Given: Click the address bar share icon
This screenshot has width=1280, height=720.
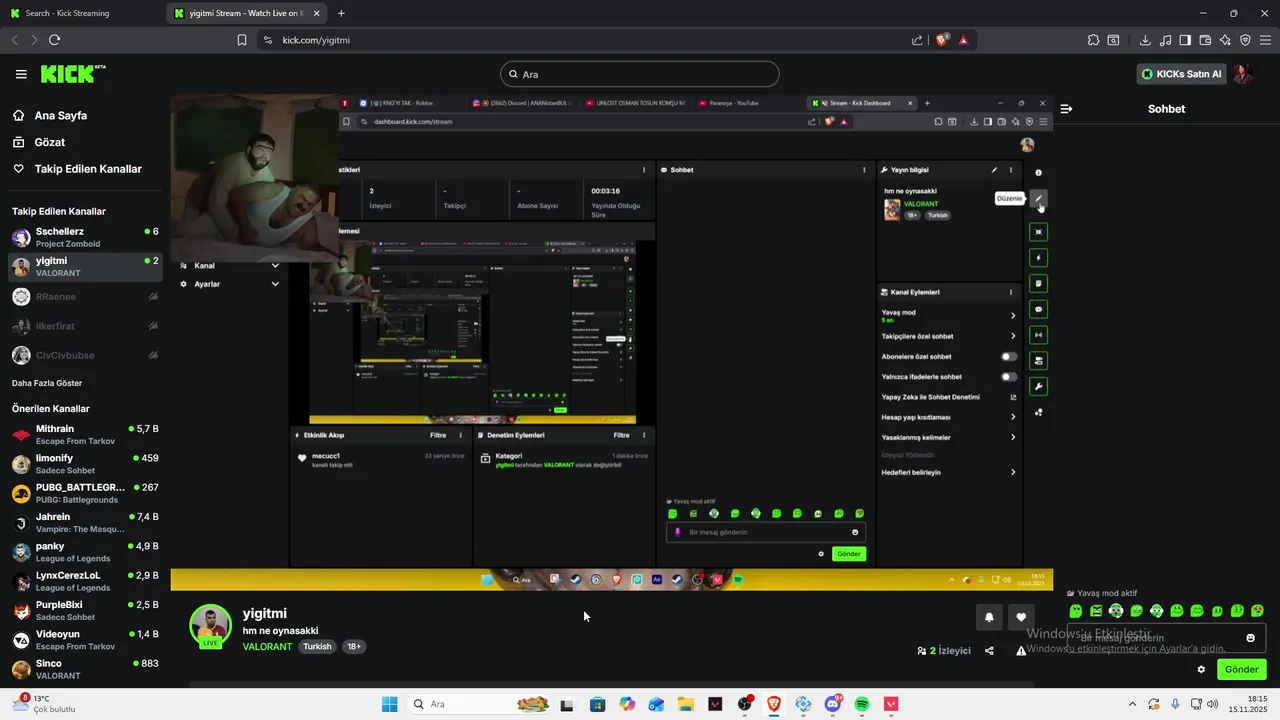Looking at the screenshot, I should coord(917,40).
